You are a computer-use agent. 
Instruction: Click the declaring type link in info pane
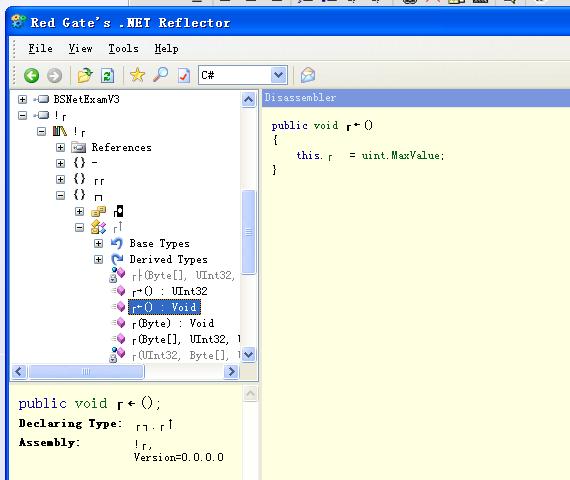click(x=154, y=425)
